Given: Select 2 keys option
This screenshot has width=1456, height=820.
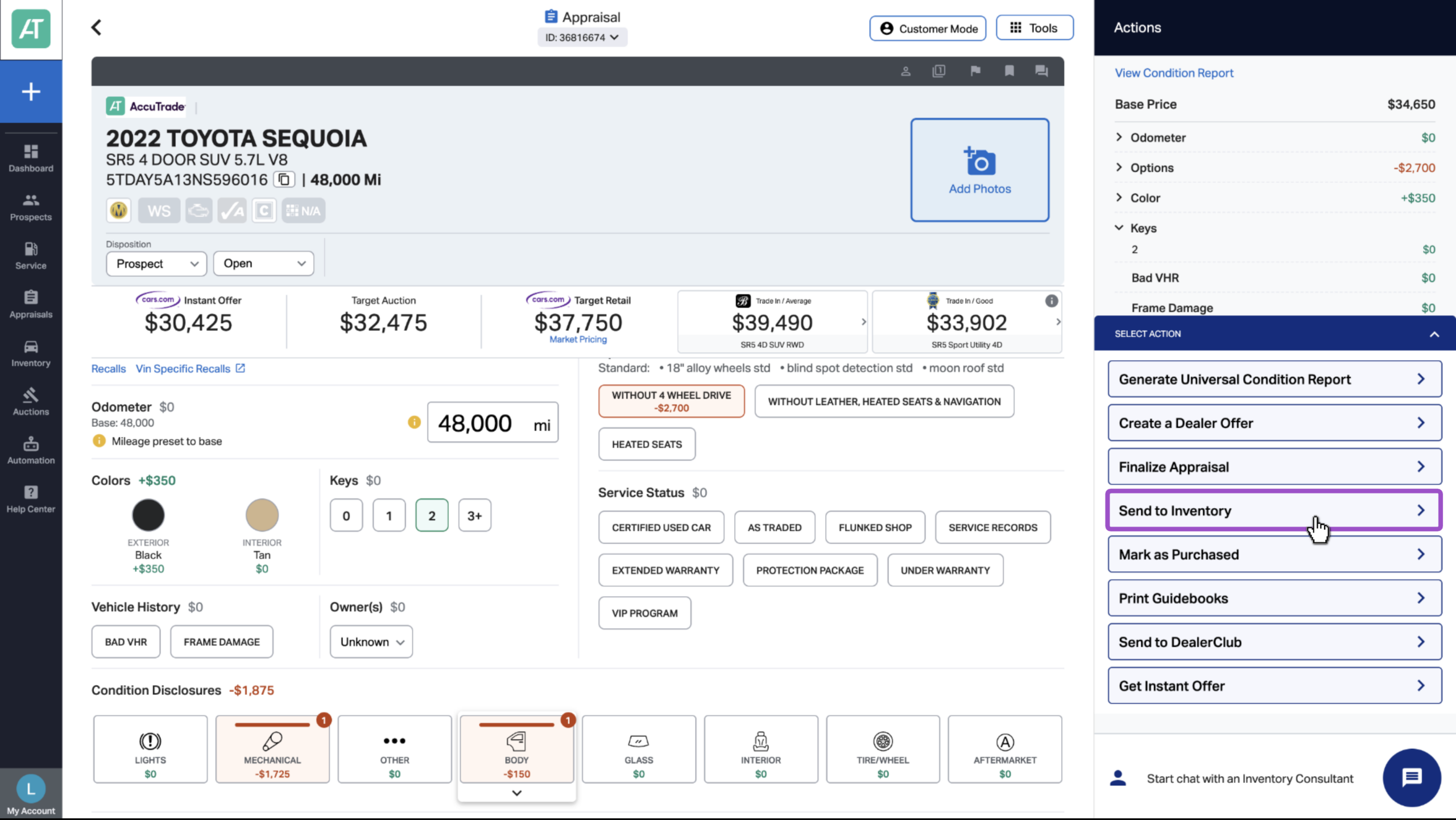Looking at the screenshot, I should [432, 516].
